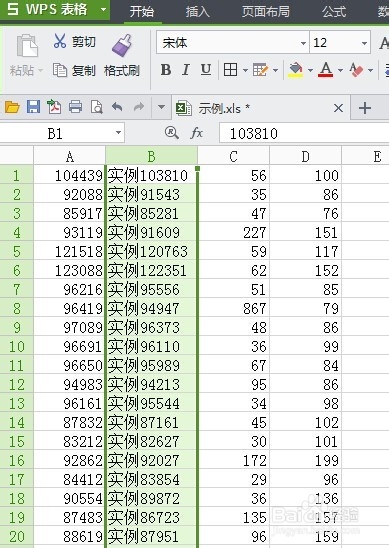Click cell containing 83212
Image resolution: width=389 pixels, height=548 pixels.
pyautogui.click(x=70, y=441)
